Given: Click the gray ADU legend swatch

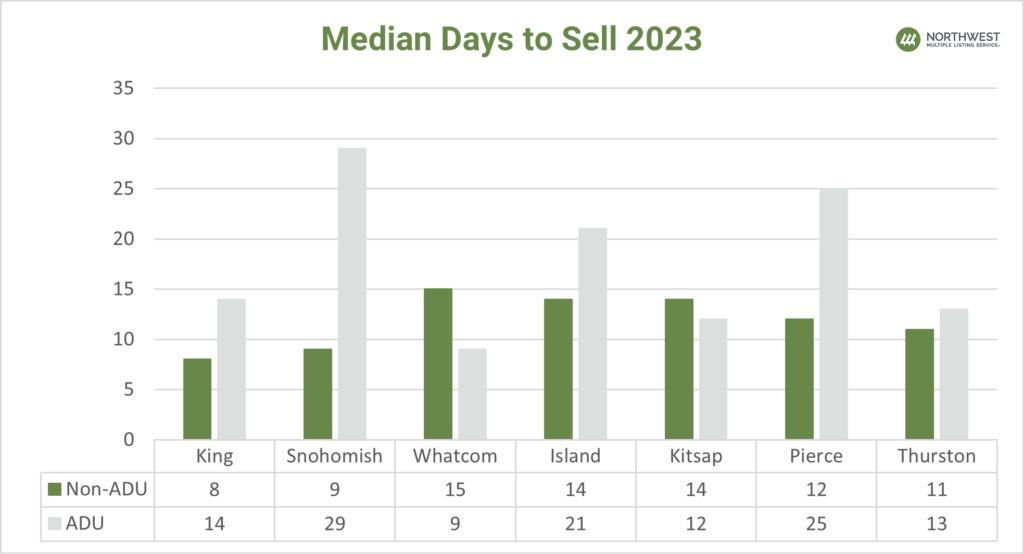Looking at the screenshot, I should point(54,522).
